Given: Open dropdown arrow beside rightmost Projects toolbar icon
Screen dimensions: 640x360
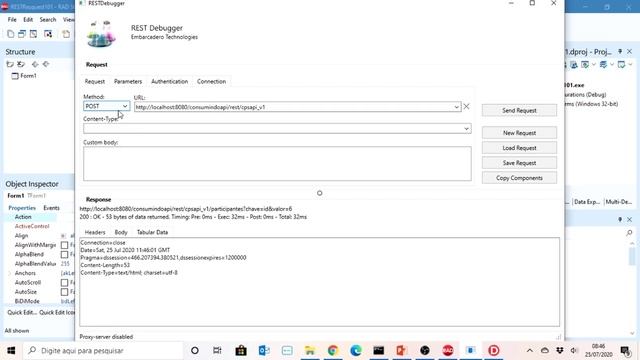Looking at the screenshot, I should (630, 64).
